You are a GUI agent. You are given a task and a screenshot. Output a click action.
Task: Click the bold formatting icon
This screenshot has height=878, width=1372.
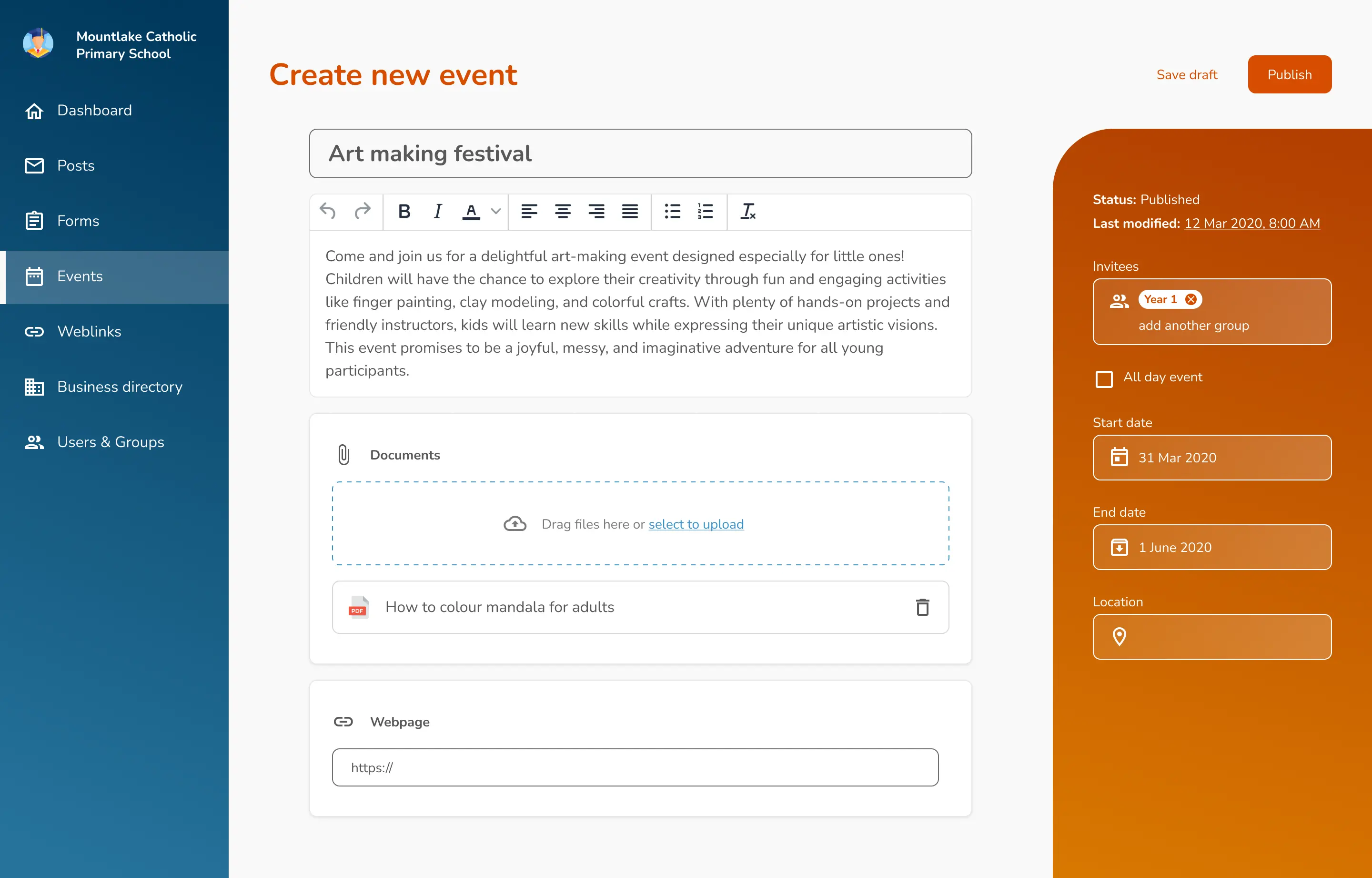click(x=402, y=212)
